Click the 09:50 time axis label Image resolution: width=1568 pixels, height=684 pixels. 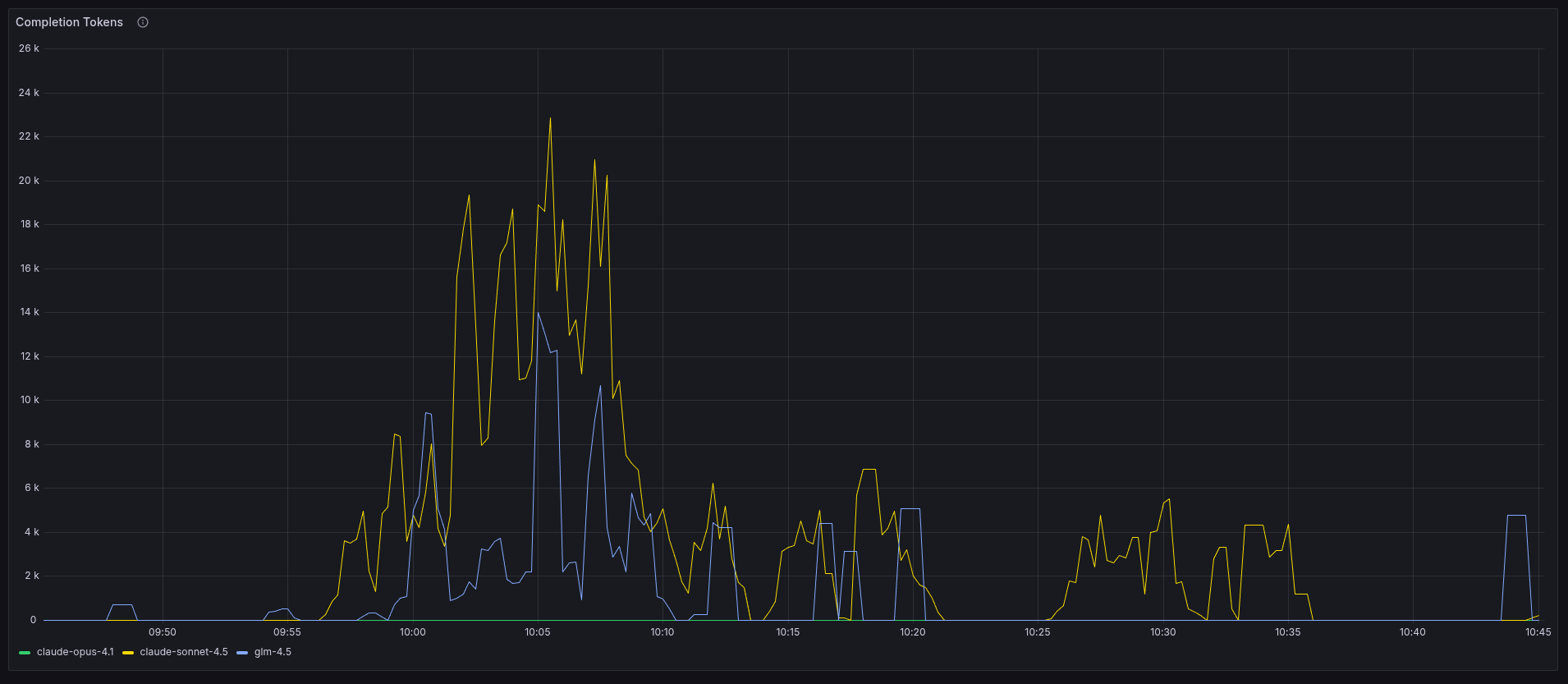tap(163, 632)
